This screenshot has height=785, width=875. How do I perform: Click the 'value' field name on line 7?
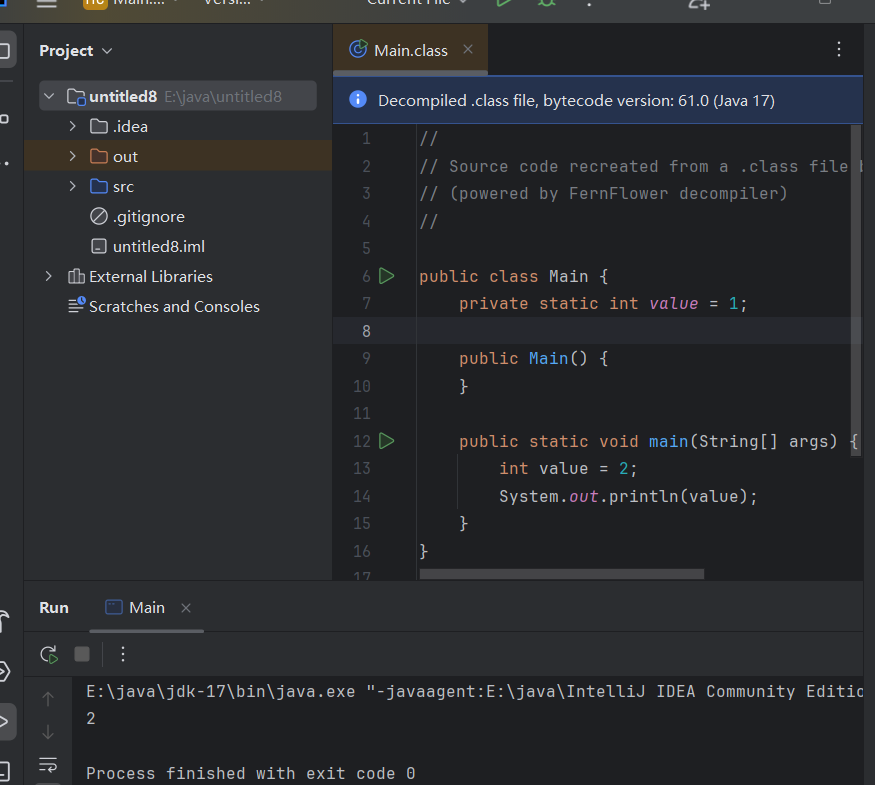(674, 304)
